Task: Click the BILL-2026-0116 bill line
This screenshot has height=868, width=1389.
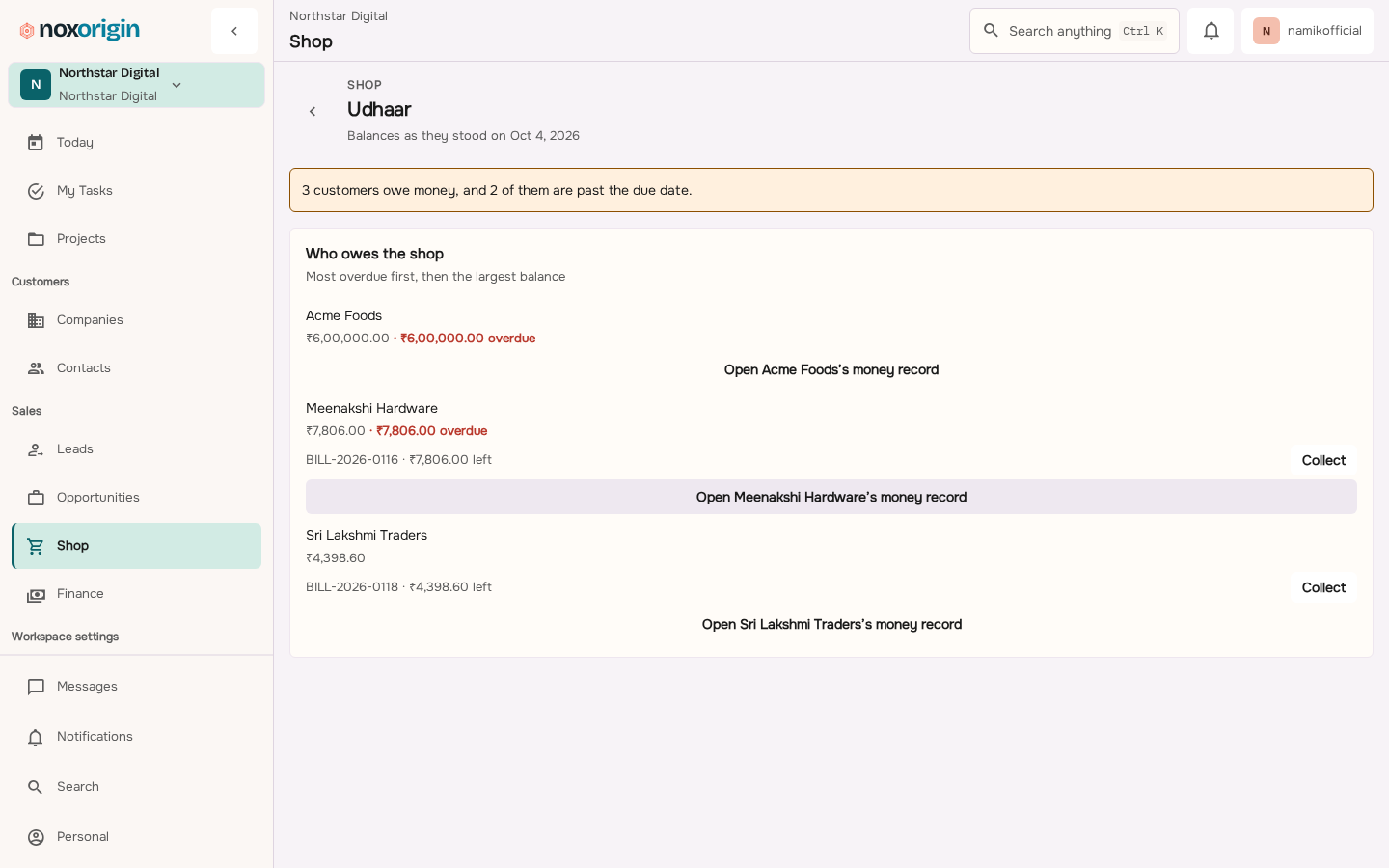Action: [399, 460]
